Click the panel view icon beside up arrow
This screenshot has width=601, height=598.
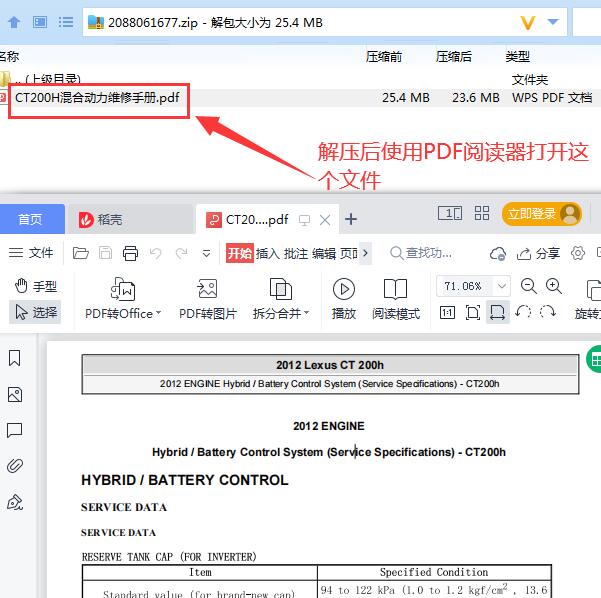click(x=40, y=22)
